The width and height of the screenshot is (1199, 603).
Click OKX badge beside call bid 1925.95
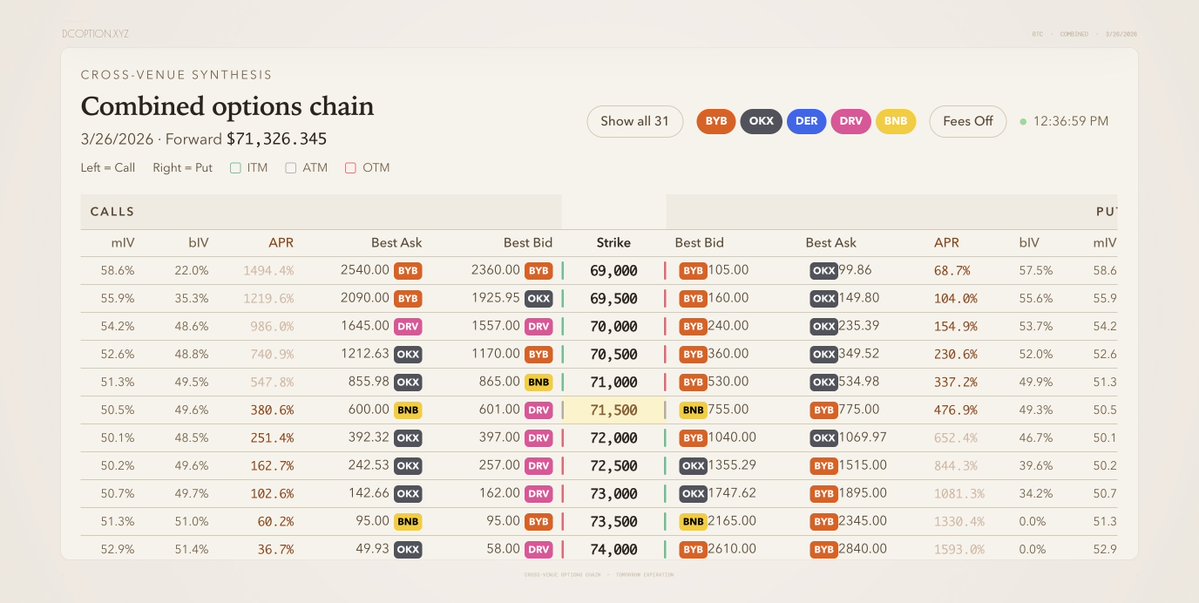[538, 298]
